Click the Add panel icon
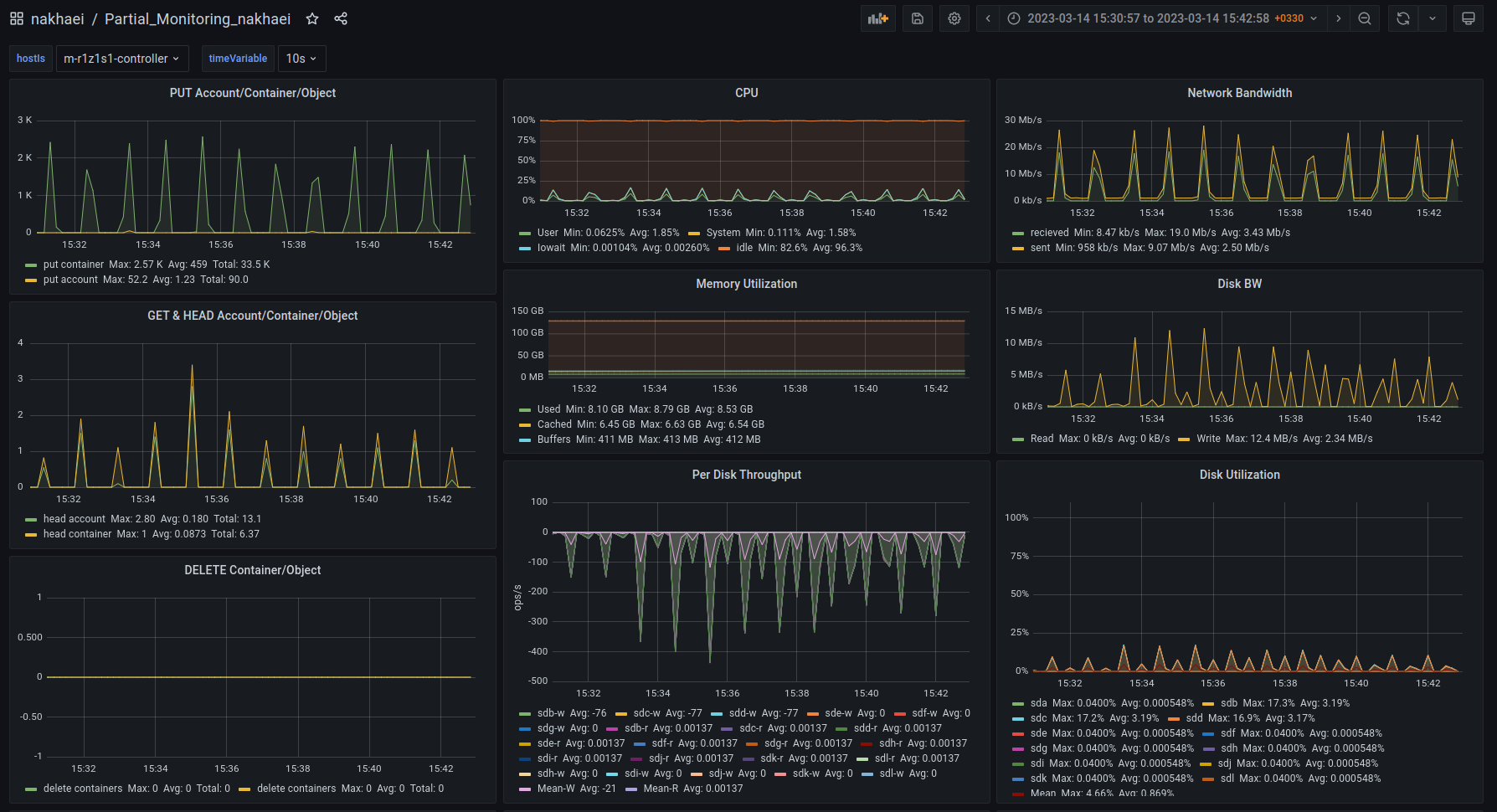Viewport: 1497px width, 812px height. coord(877,18)
